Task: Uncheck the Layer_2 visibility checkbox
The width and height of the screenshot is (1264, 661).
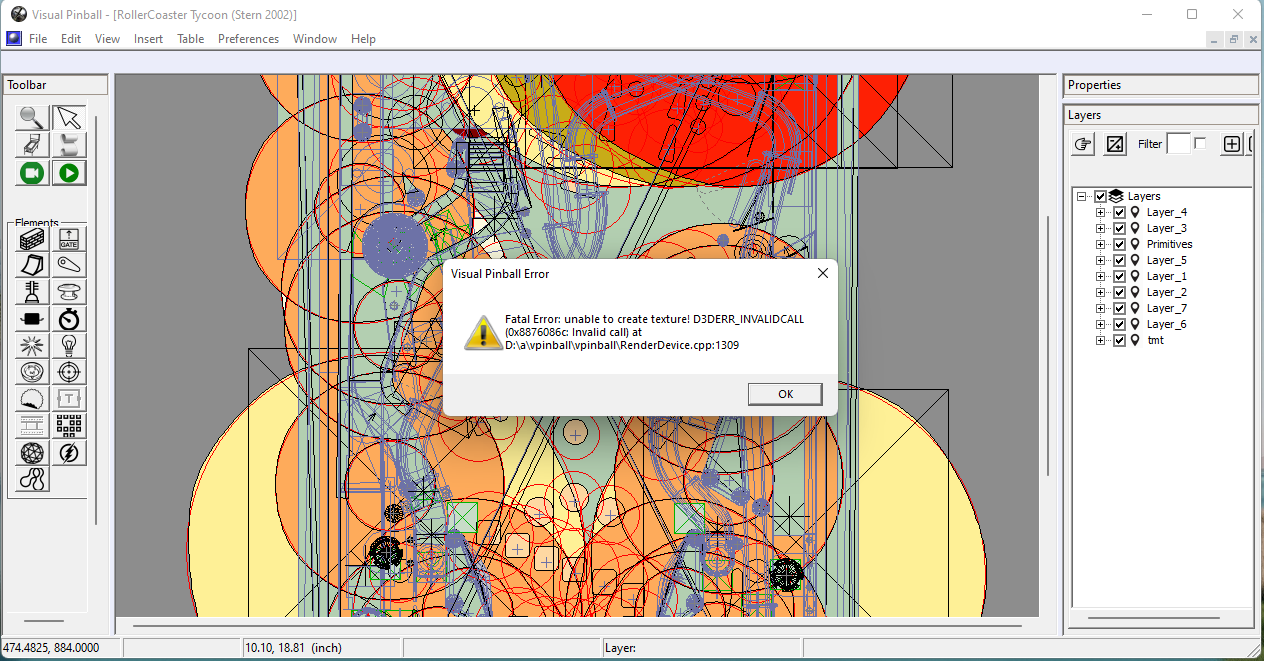Action: point(1119,292)
